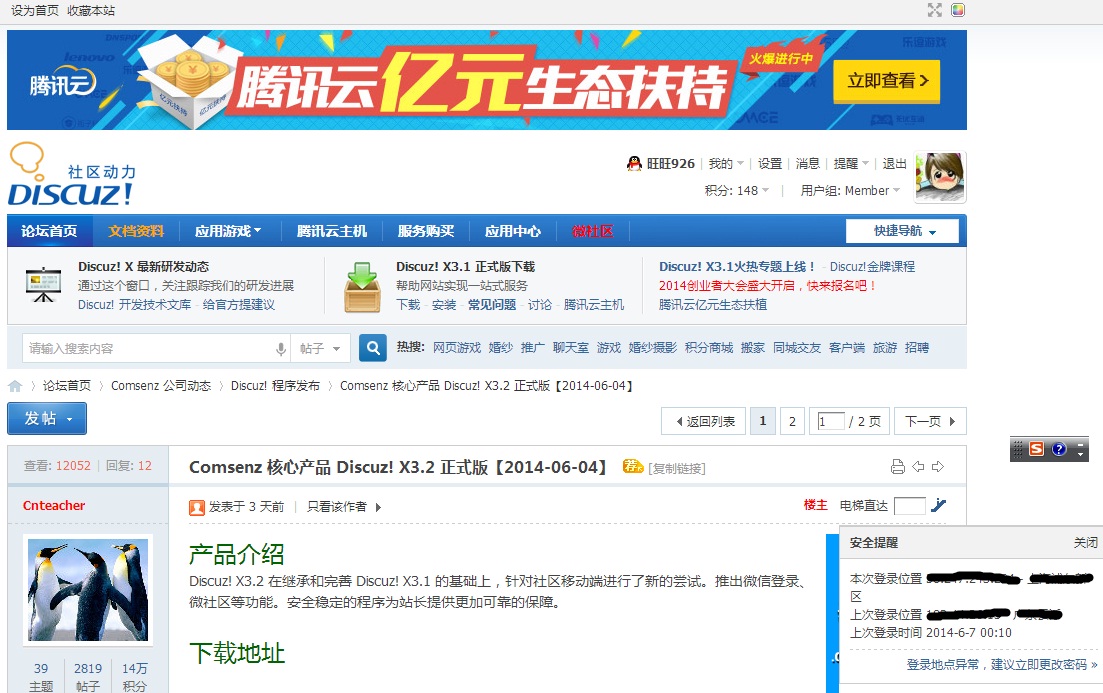Click the blue magnifier search button

(373, 348)
